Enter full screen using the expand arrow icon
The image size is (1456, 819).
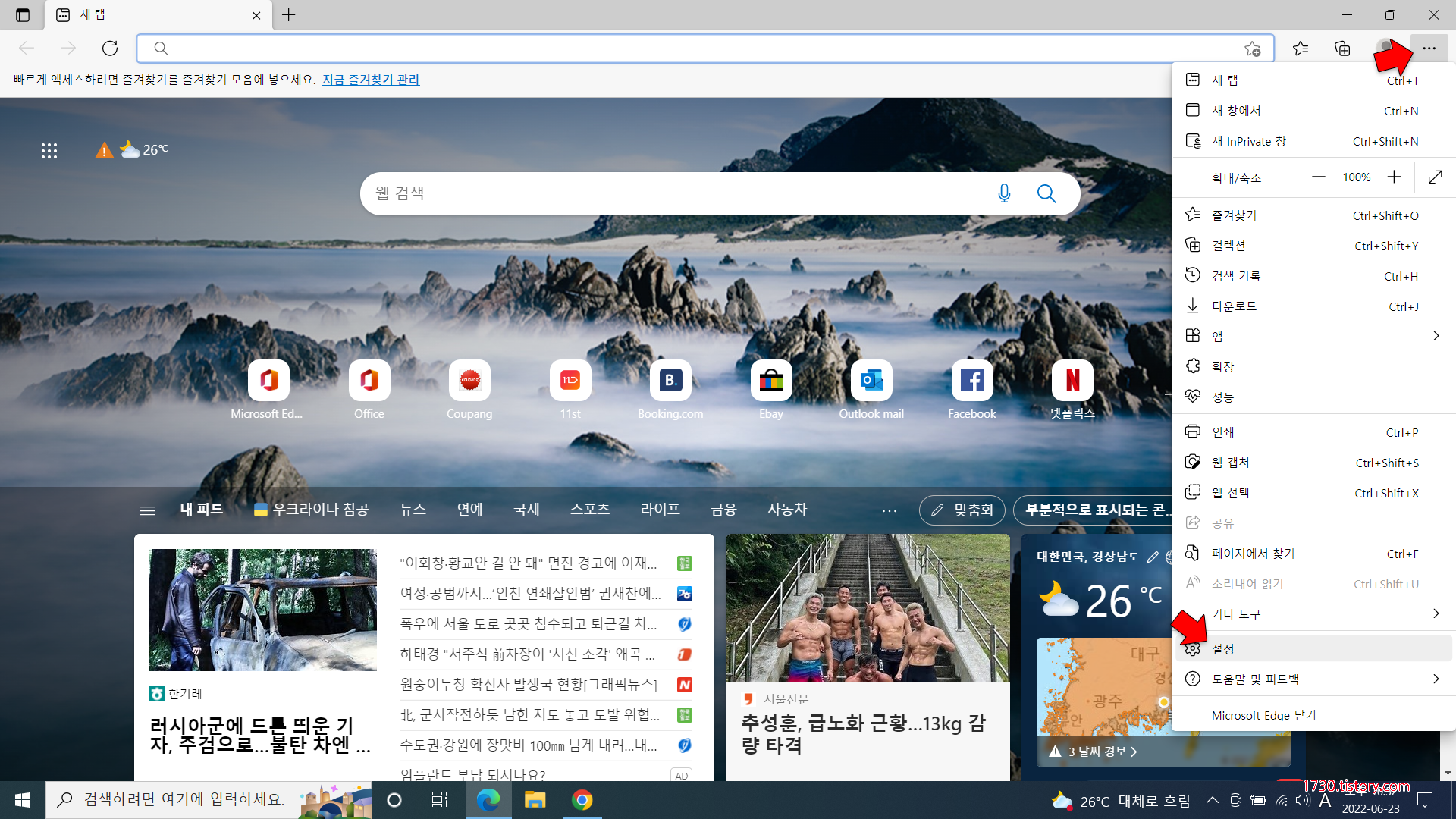pos(1435,177)
